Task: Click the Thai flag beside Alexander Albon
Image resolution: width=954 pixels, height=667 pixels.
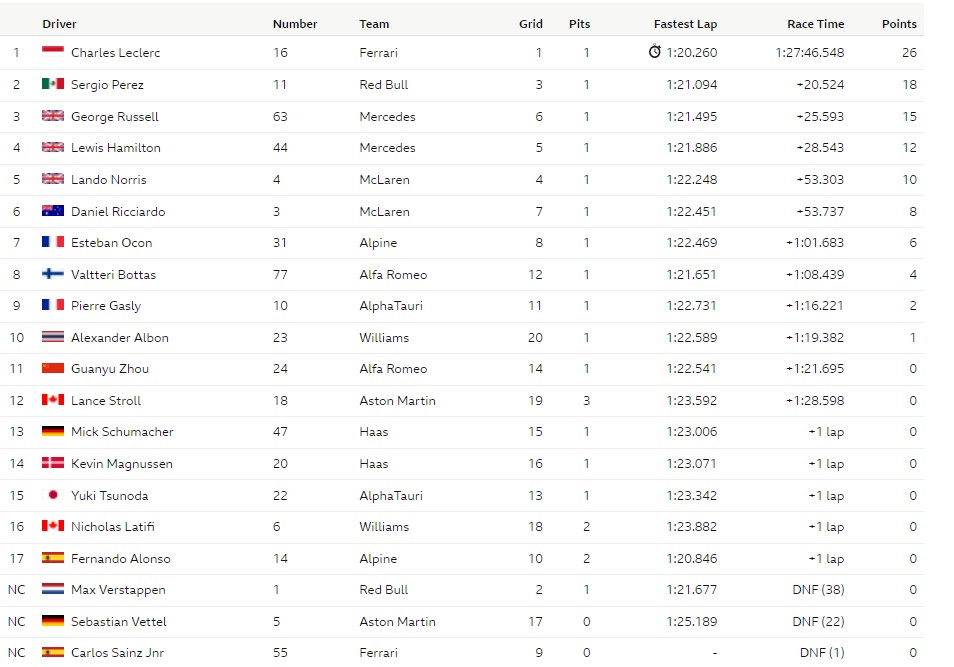Action: (53, 337)
